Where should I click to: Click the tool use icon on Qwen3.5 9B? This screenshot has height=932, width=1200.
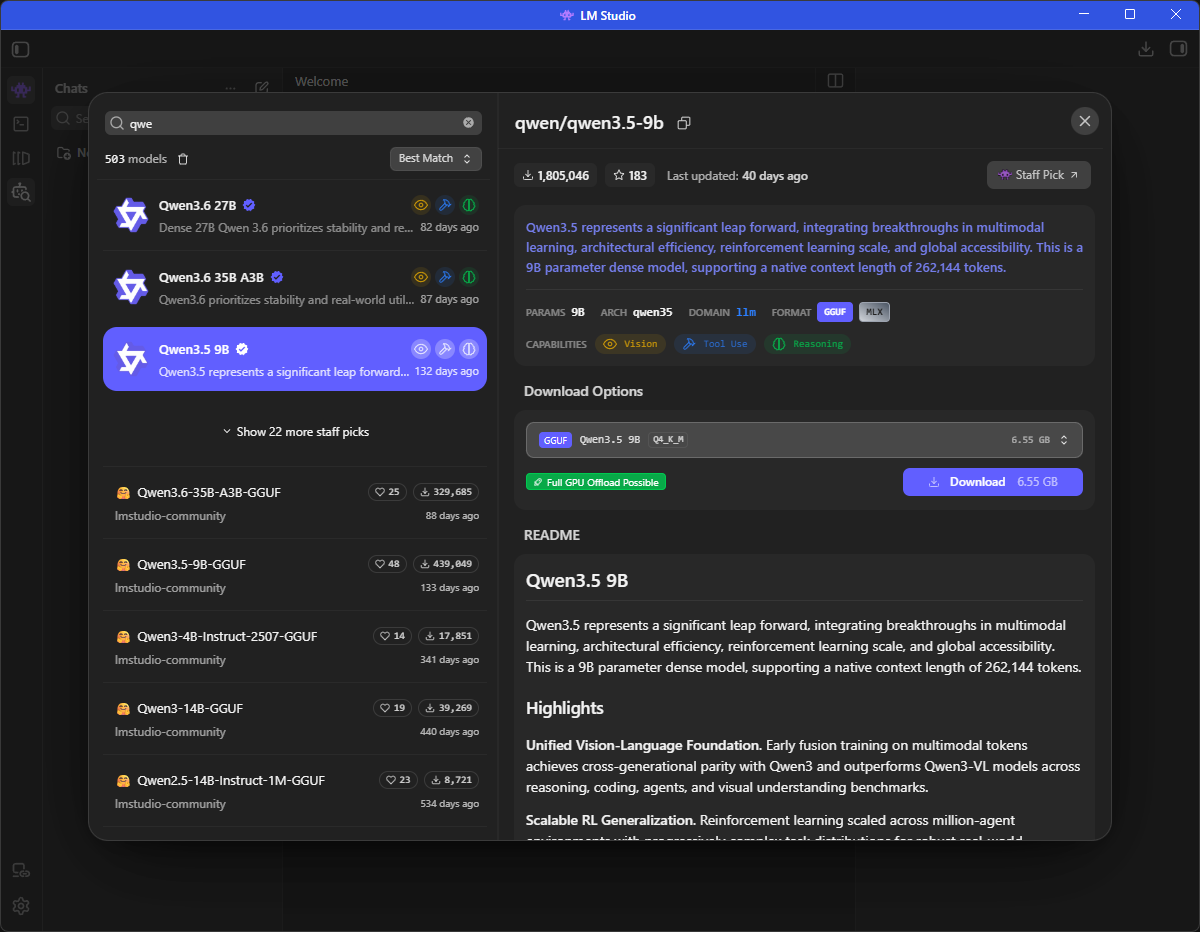445,349
